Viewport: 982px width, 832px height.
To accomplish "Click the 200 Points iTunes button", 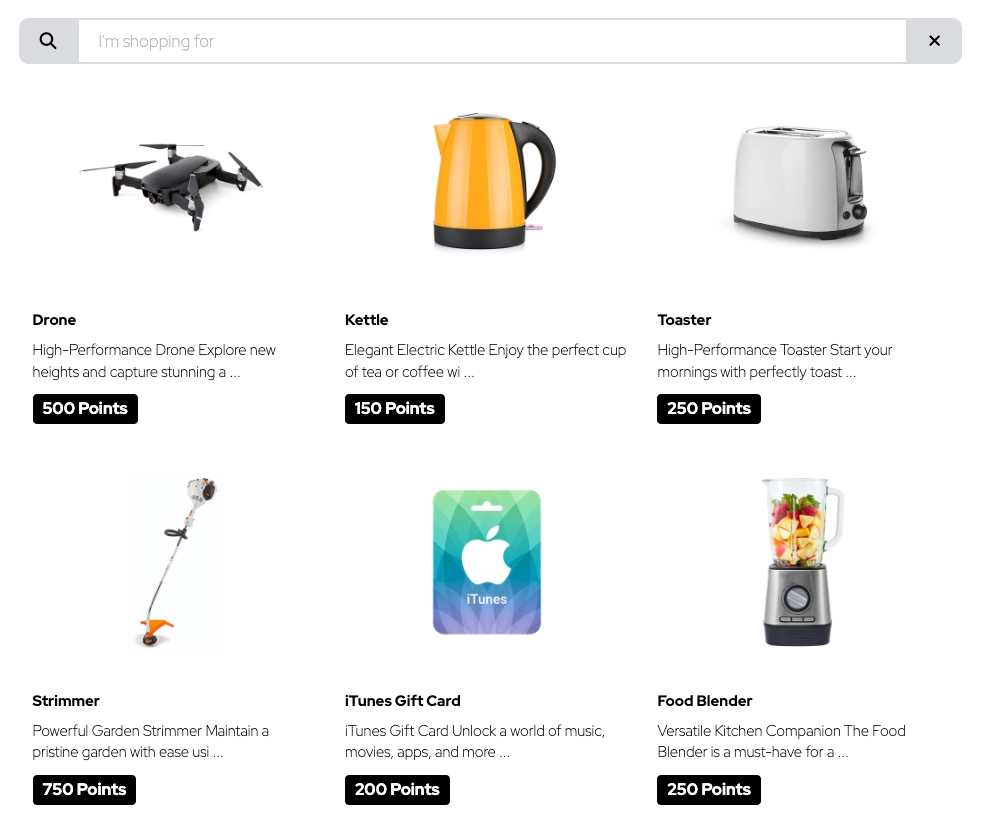I will point(397,789).
